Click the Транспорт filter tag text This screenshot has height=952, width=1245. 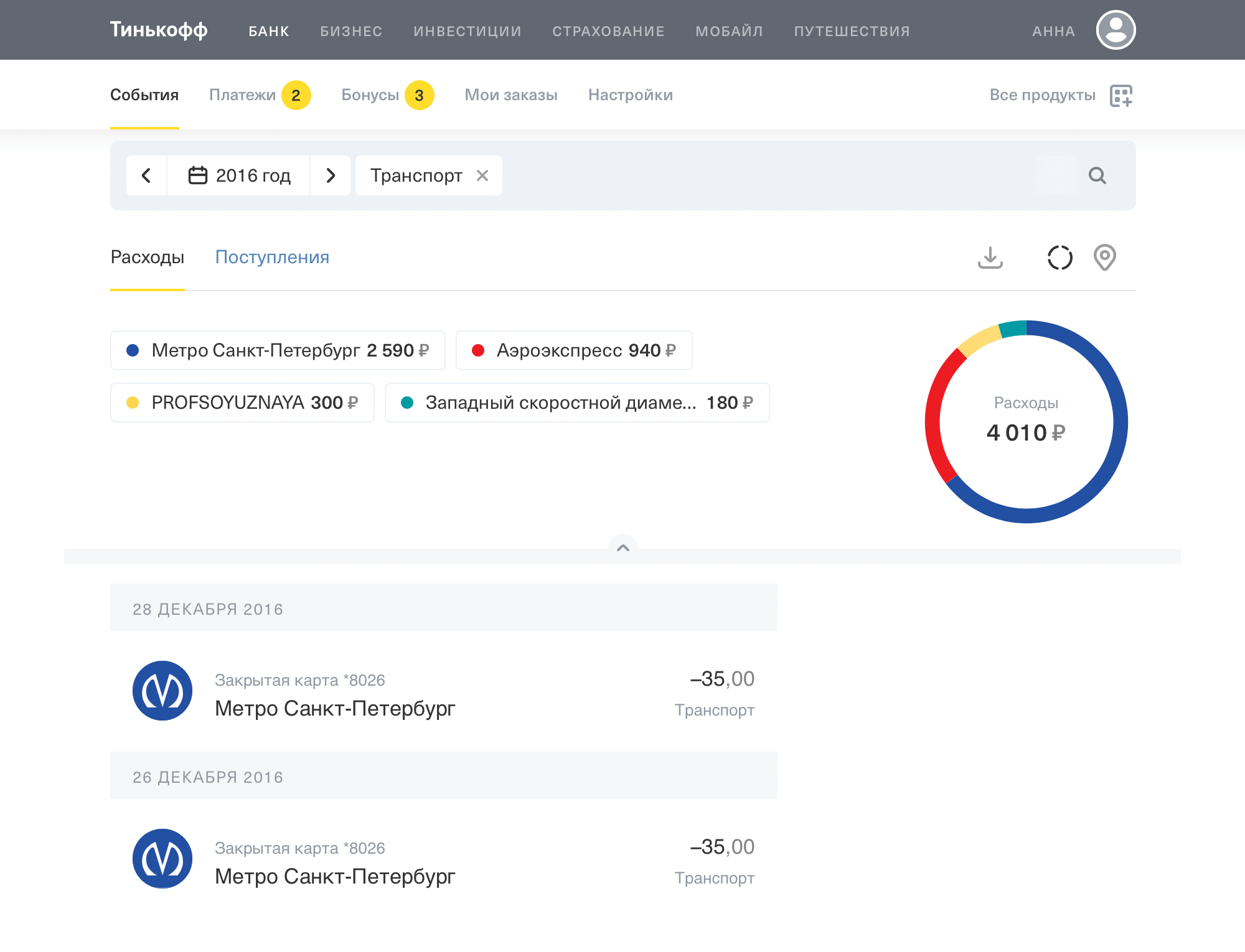[x=416, y=175]
